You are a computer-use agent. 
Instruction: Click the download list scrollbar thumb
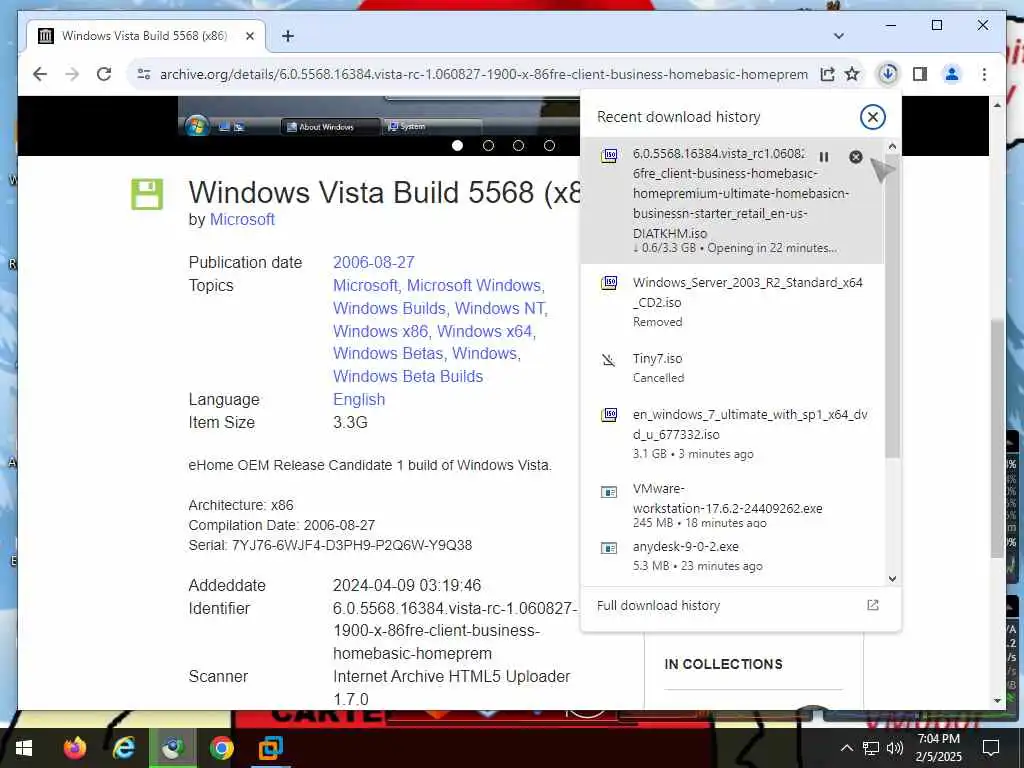click(892, 306)
